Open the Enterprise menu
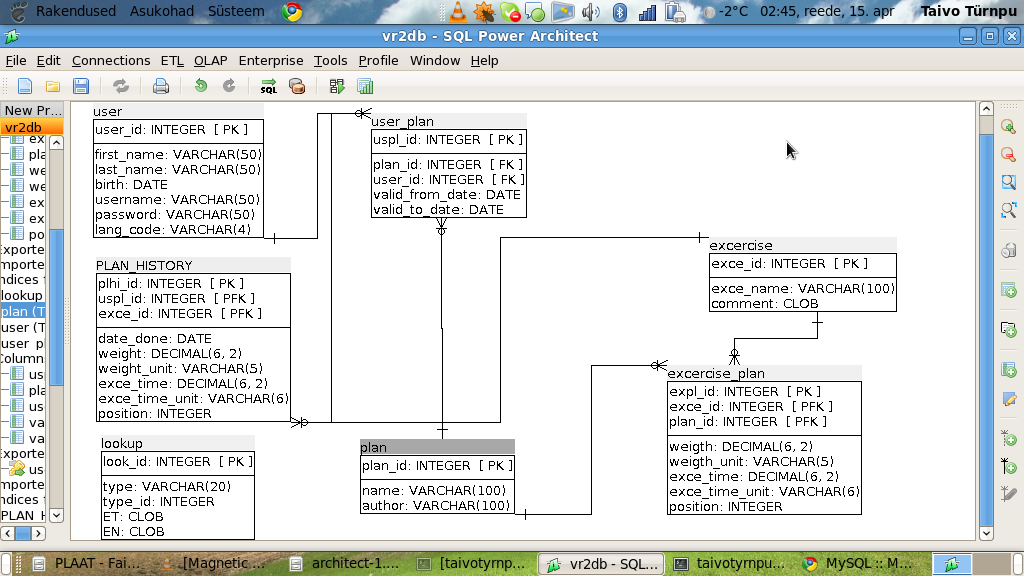 pyautogui.click(x=271, y=61)
